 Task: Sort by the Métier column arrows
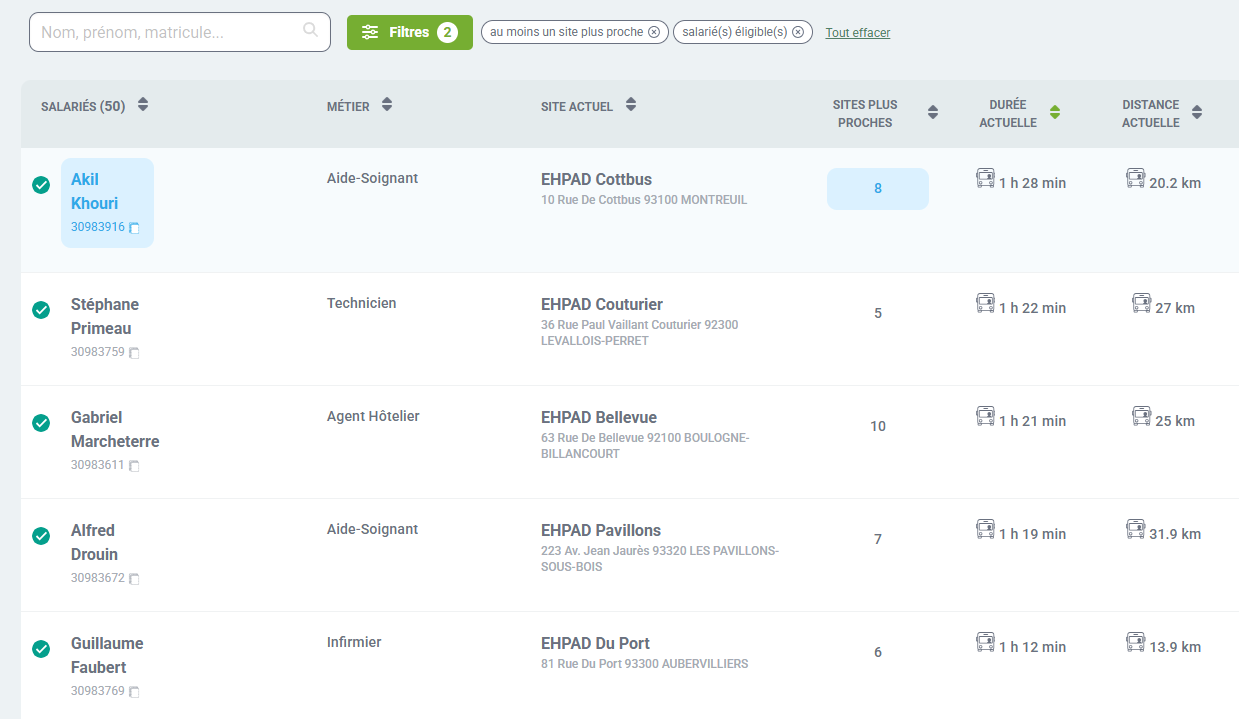[x=387, y=105]
